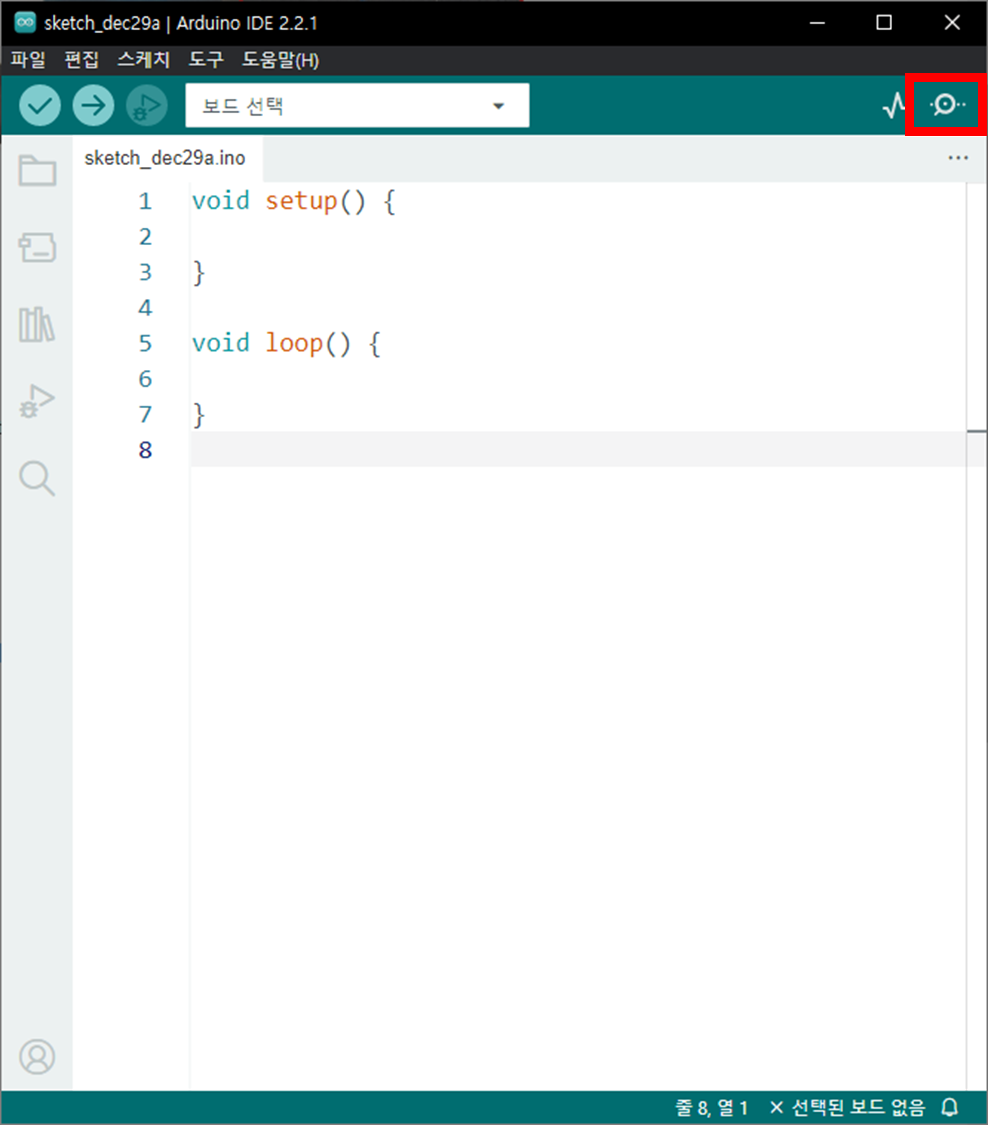Screen dimensions: 988x1125
Task: Open notifications bell in status bar
Action: [x=950, y=1108]
